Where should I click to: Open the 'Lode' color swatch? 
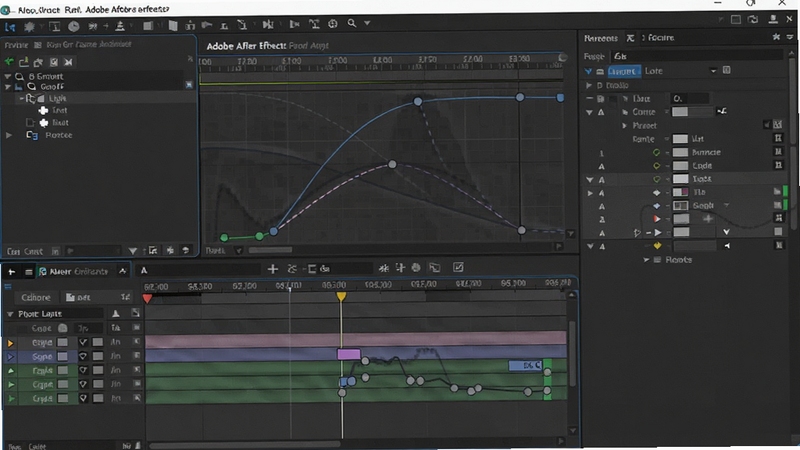[680, 166]
